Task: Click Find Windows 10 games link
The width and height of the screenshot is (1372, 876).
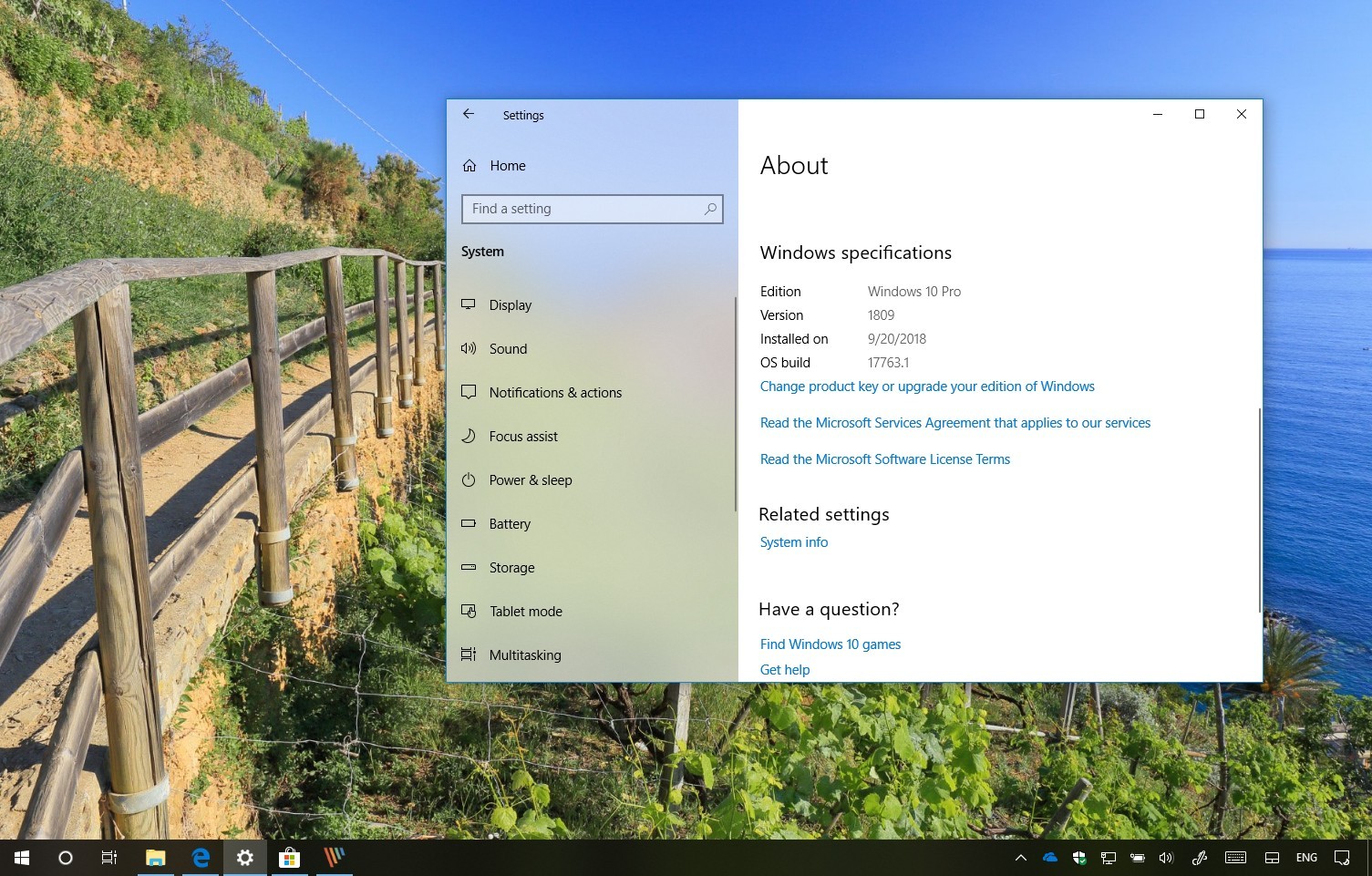Action: pyautogui.click(x=830, y=644)
